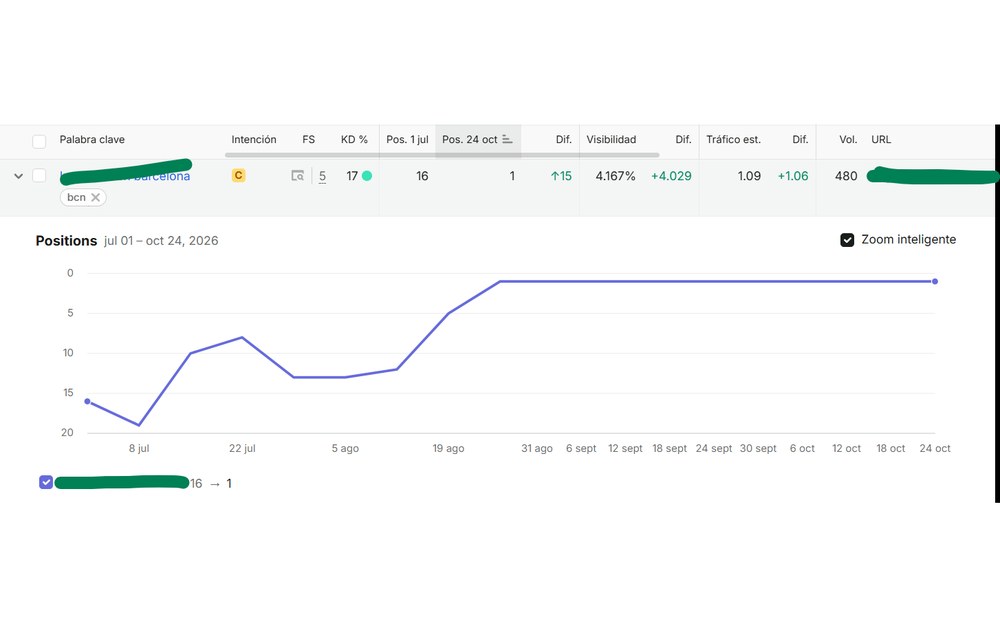Sort by Visibilidad column header
Screen dimensions: 1000x628
point(611,140)
